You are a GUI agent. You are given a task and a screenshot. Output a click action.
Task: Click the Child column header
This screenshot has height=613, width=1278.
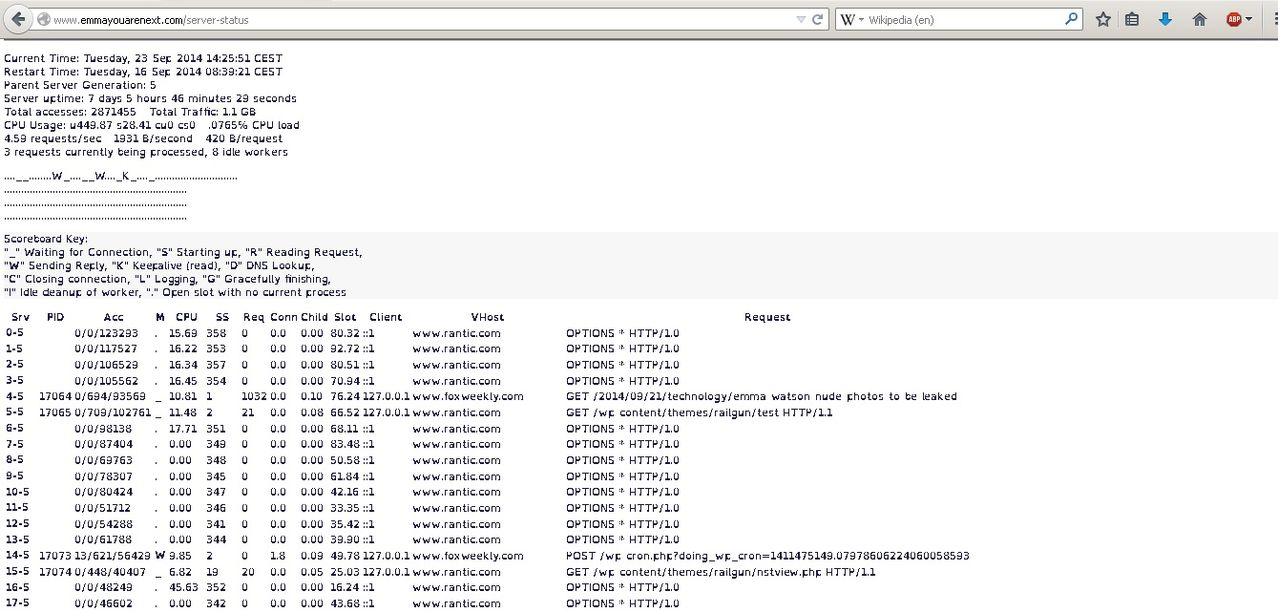pos(314,317)
